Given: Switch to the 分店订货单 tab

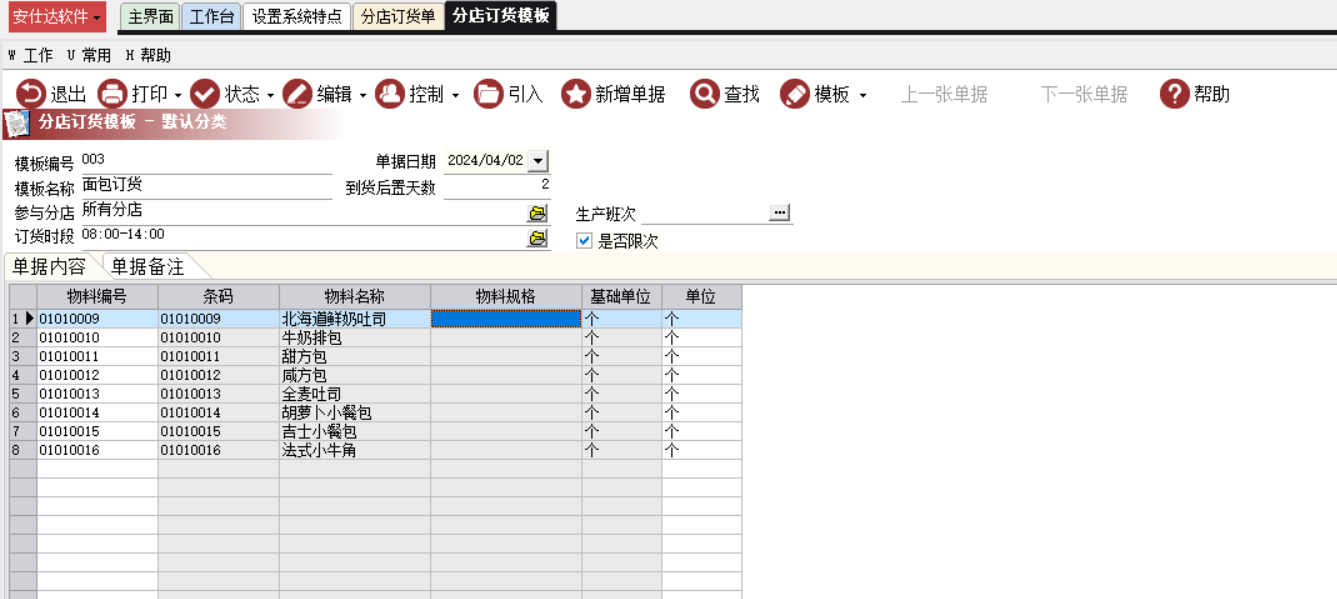Looking at the screenshot, I should tap(398, 17).
